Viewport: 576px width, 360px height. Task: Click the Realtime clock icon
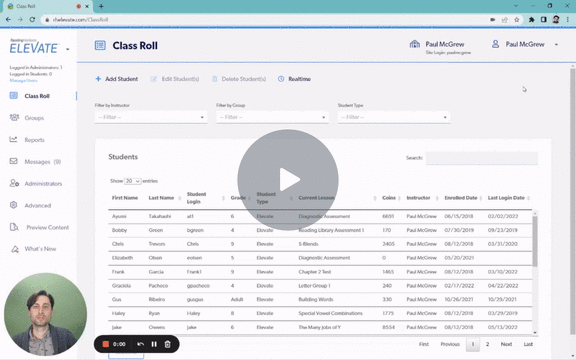(281, 79)
